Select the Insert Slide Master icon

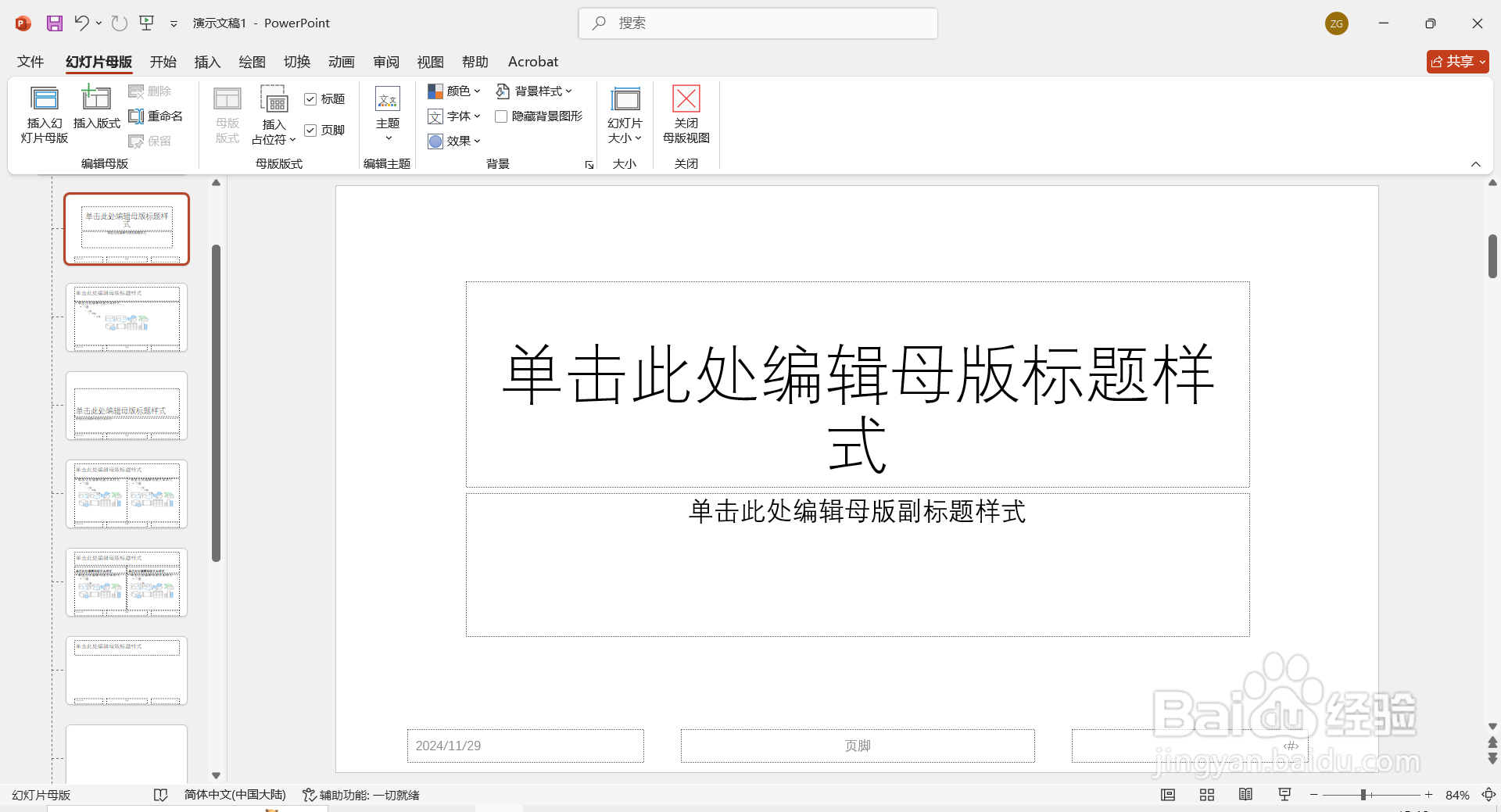pos(44,113)
